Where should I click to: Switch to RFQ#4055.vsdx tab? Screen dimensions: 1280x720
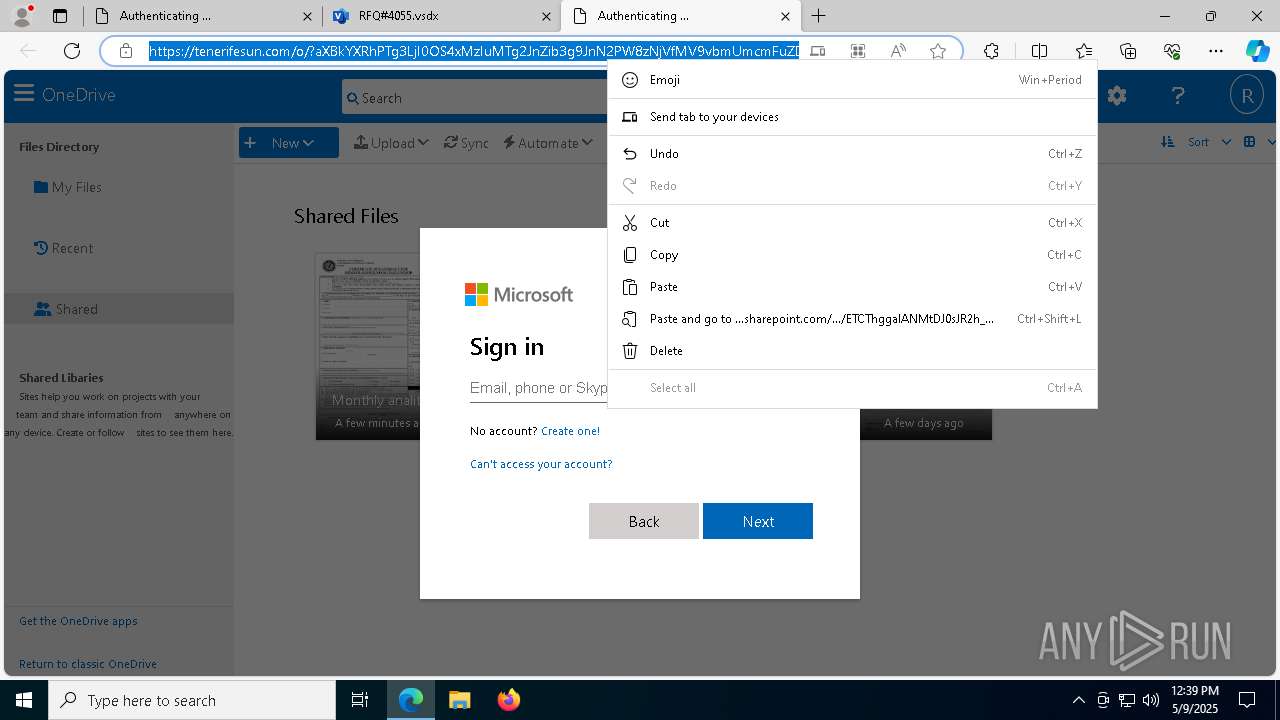coord(441,16)
